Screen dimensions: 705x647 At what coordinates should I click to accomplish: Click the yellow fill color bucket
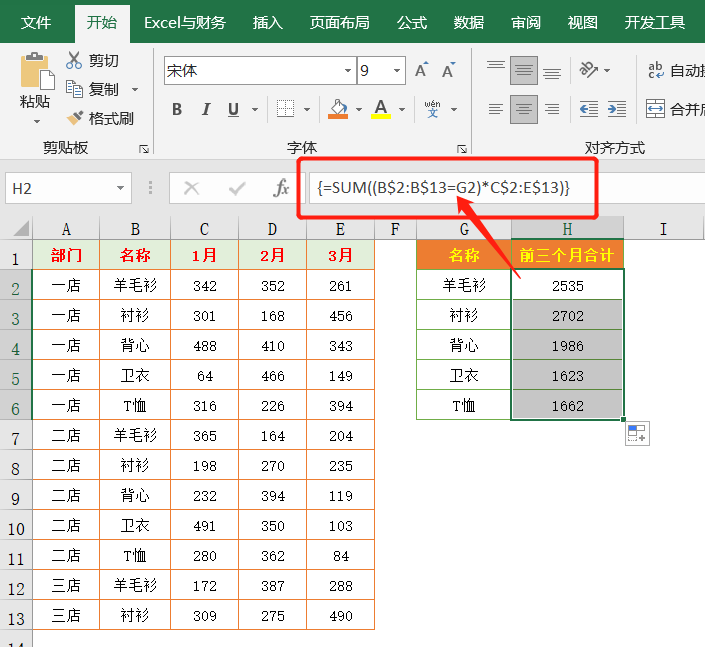[x=338, y=108]
